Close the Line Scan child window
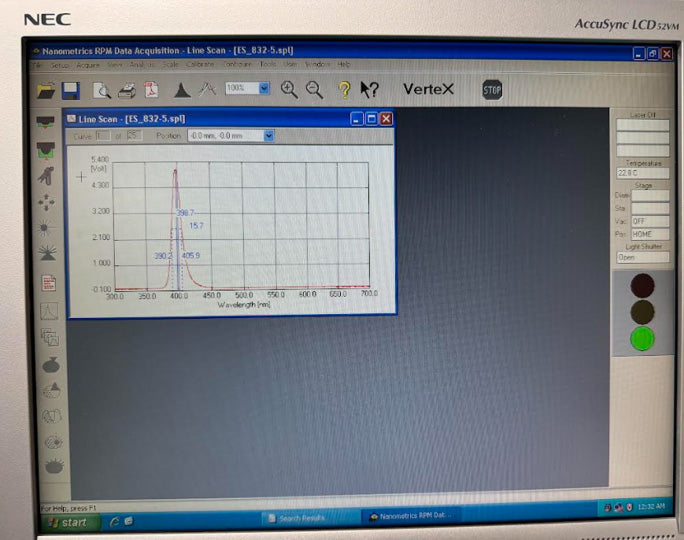684x540 pixels. coord(386,119)
